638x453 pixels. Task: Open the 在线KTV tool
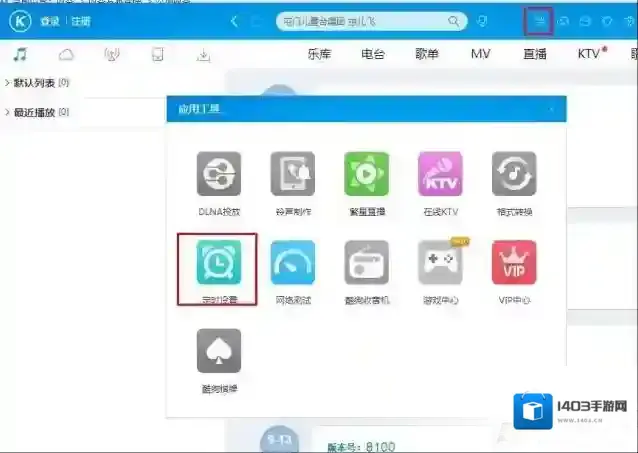(440, 174)
